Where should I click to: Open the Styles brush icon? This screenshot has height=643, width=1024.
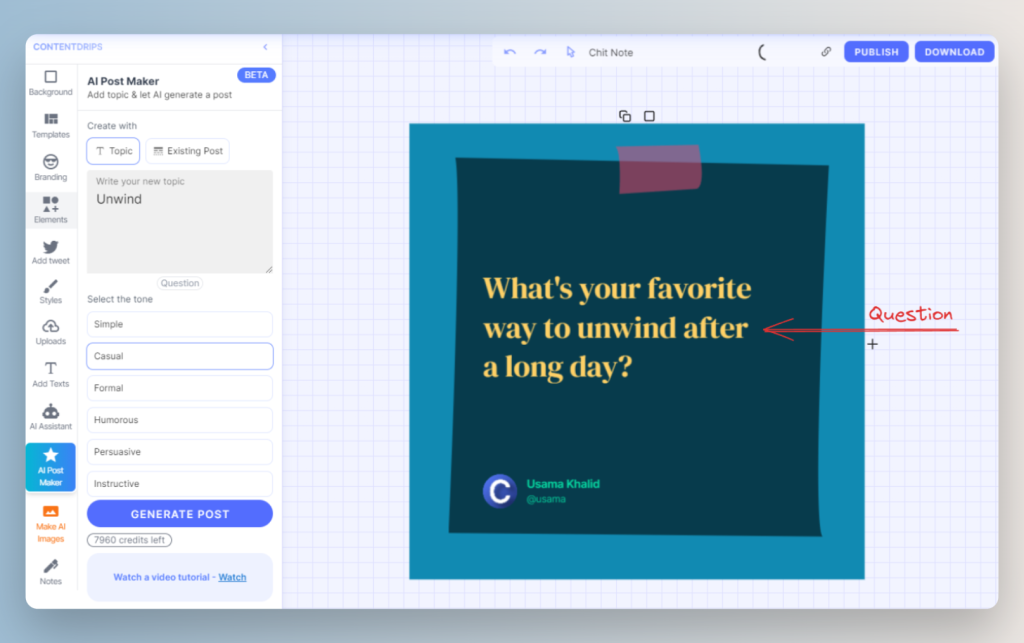coord(50,286)
